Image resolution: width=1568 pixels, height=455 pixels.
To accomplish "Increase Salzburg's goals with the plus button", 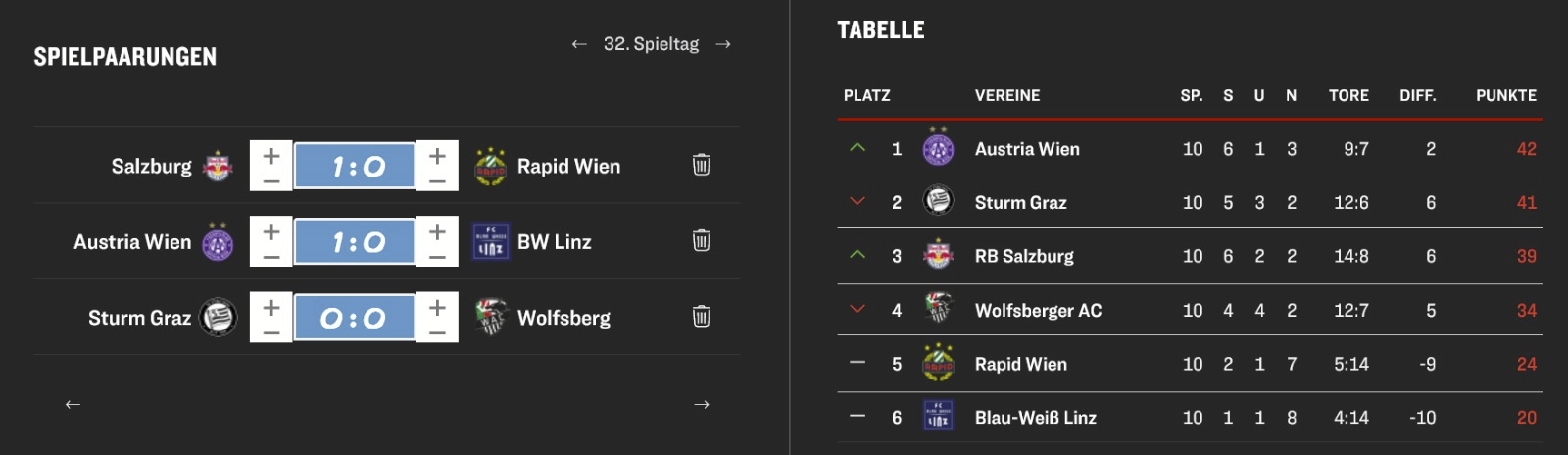I will coord(271,155).
